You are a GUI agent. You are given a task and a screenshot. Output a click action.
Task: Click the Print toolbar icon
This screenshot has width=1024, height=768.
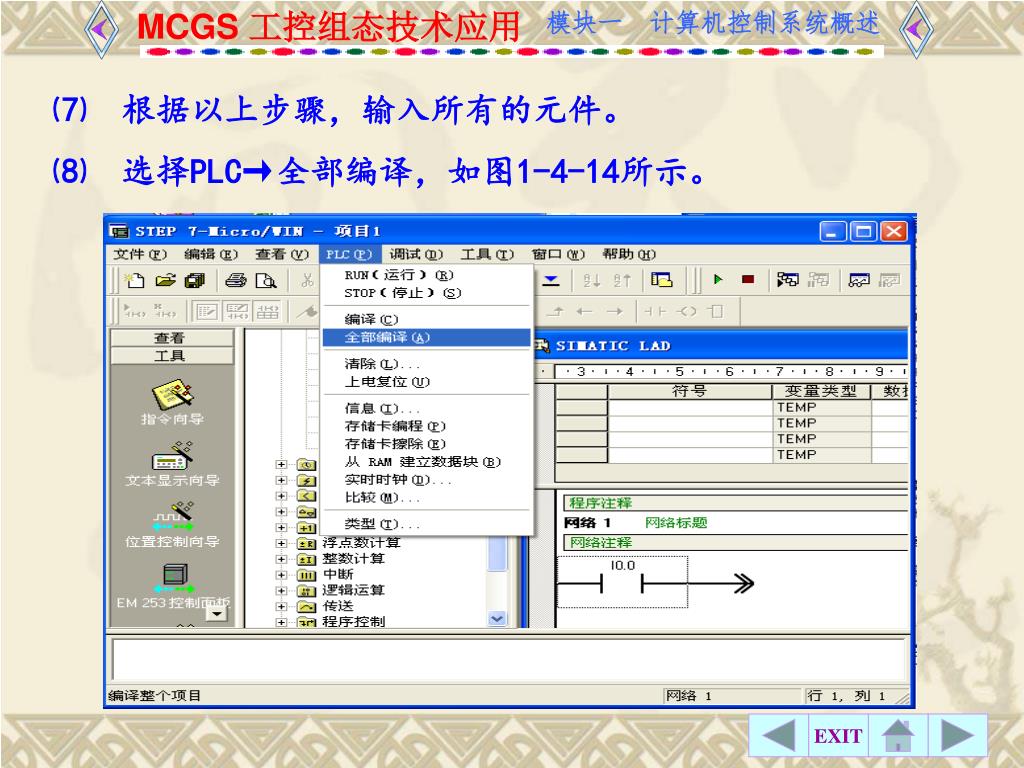pos(236,281)
